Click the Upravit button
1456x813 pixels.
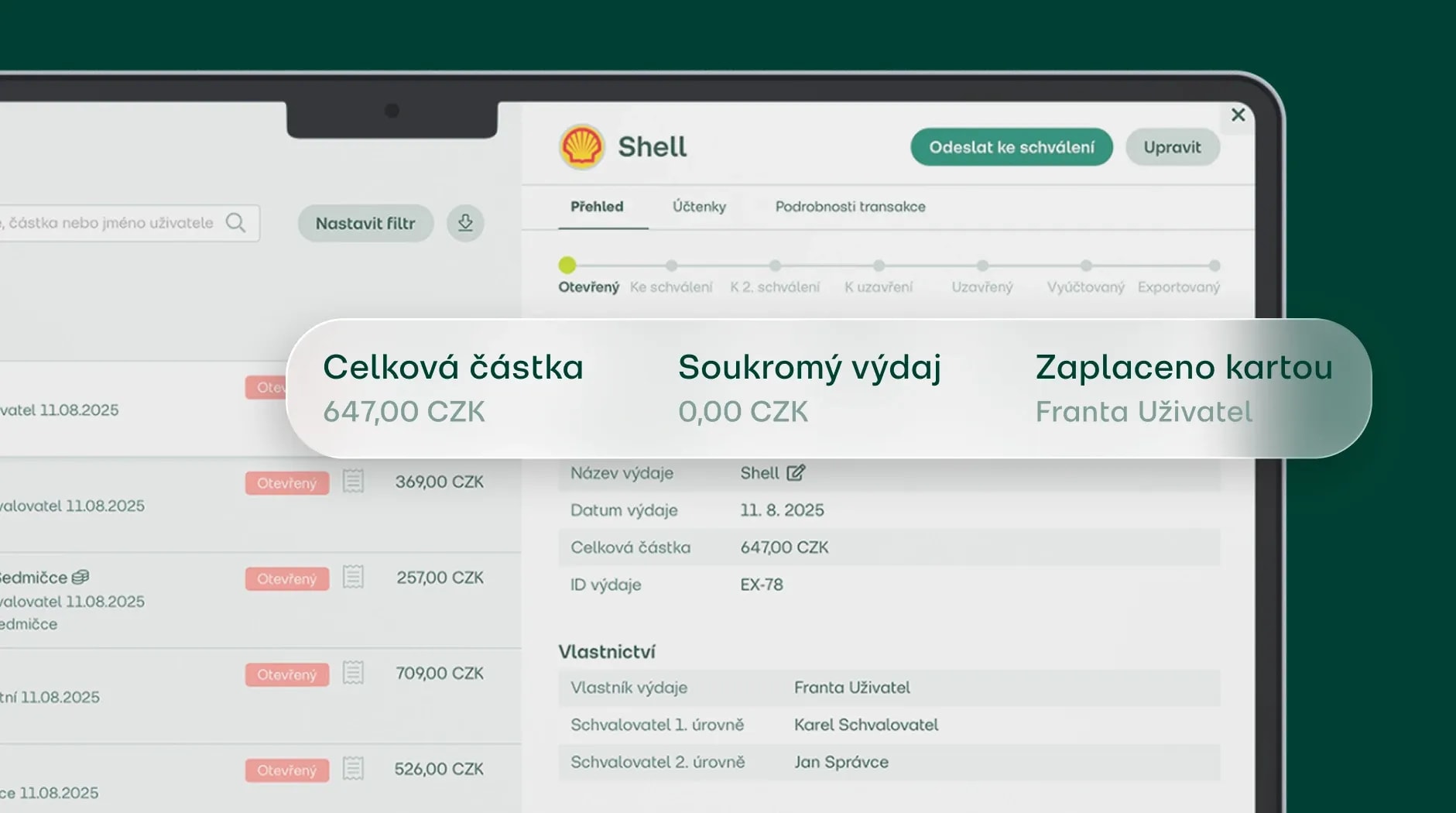point(1173,146)
